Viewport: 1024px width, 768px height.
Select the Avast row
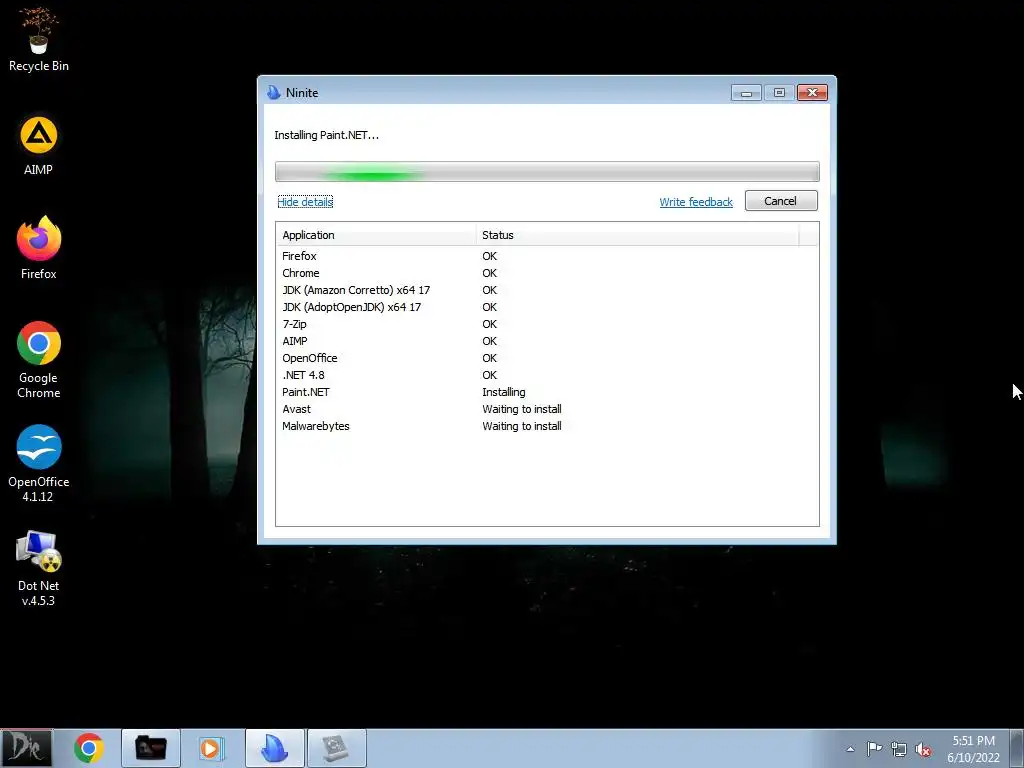pyautogui.click(x=547, y=409)
